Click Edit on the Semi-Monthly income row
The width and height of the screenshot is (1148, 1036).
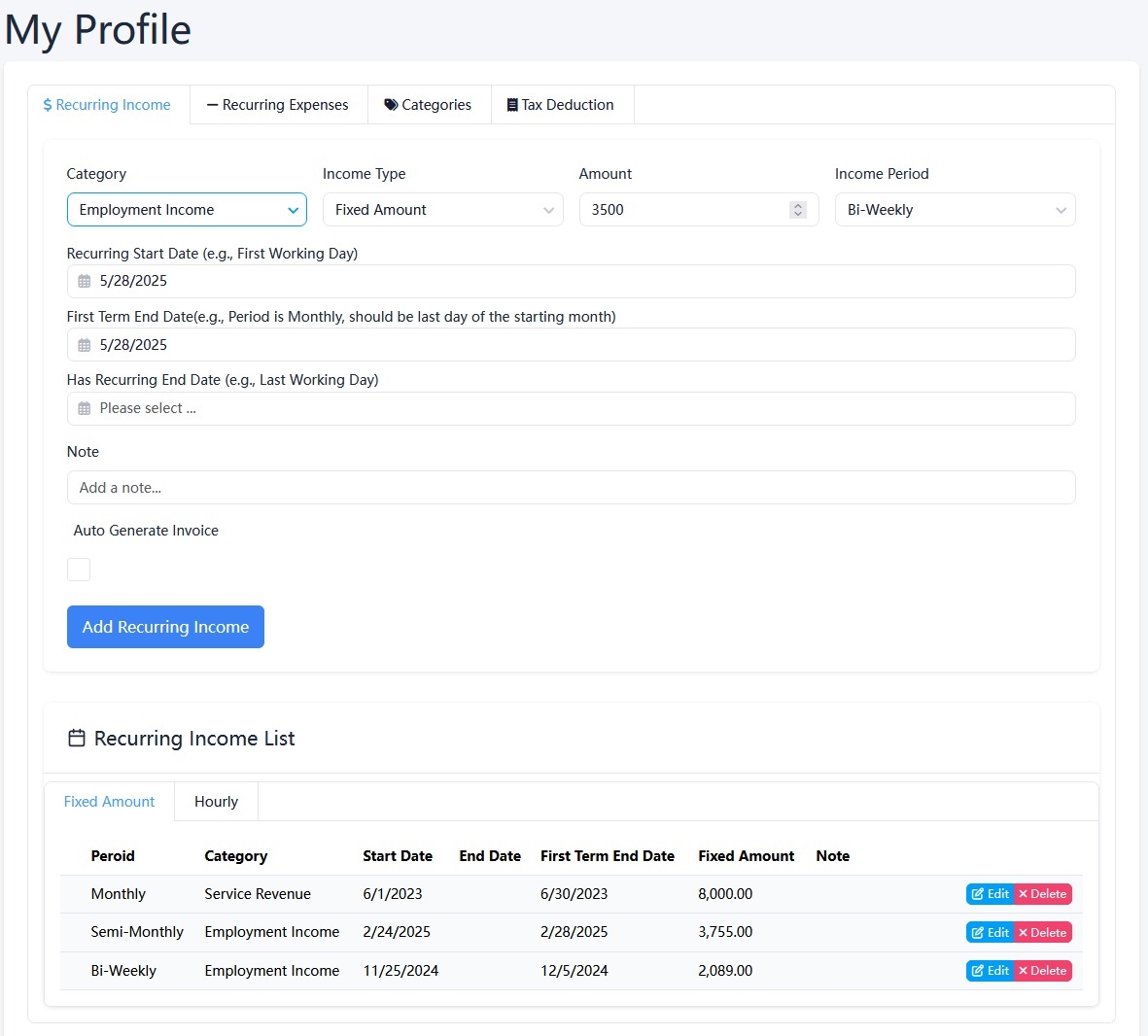coord(989,931)
